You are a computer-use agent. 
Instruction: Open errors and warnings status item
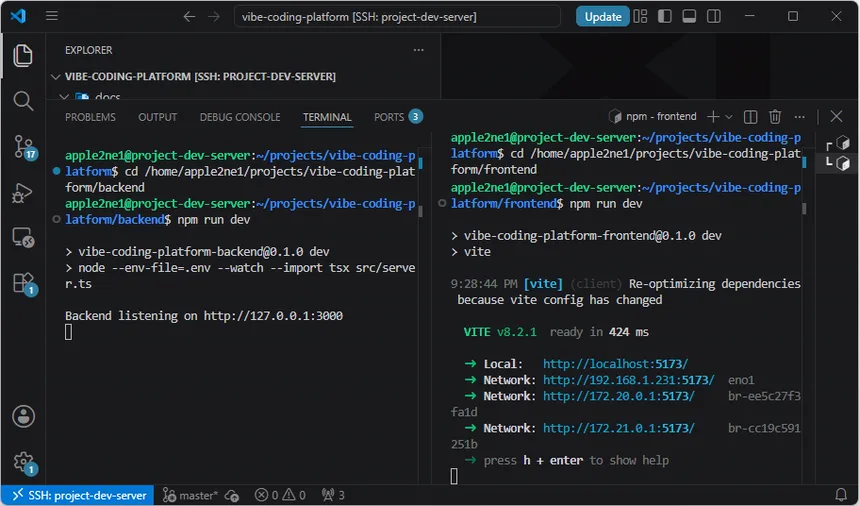tap(280, 496)
